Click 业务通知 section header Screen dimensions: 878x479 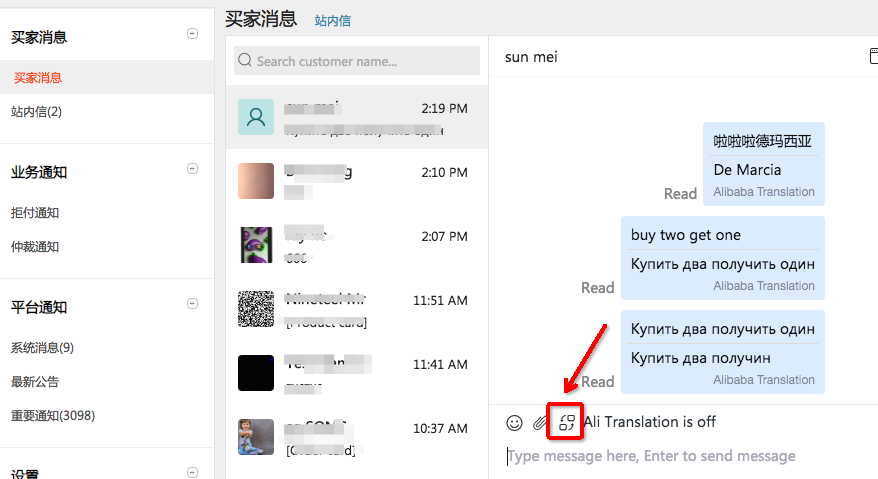tap(39, 173)
